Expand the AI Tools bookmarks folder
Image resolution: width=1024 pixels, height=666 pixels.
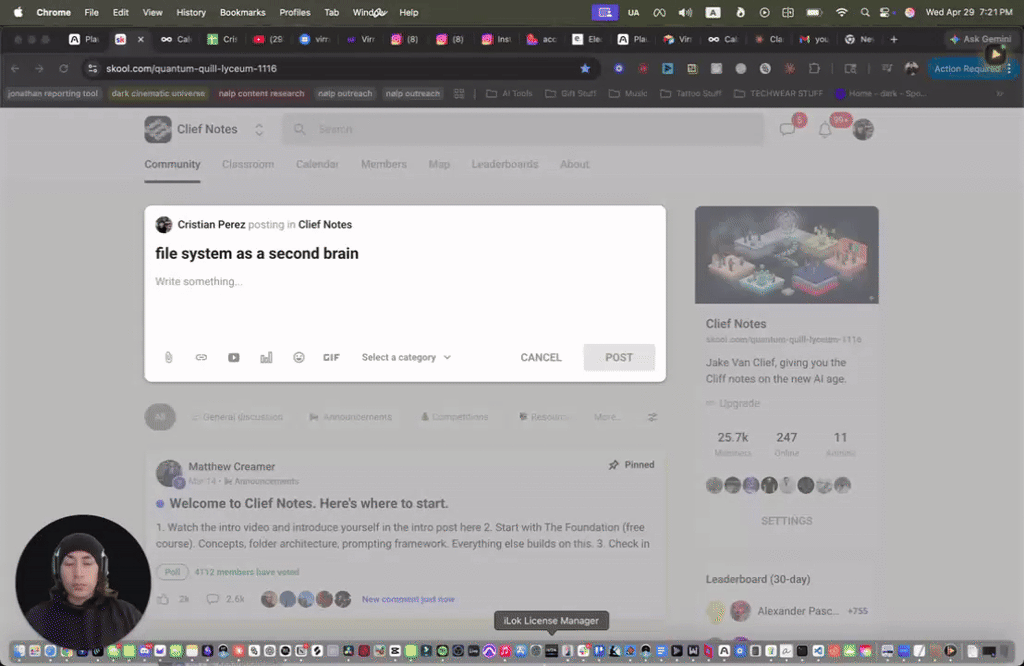point(509,93)
